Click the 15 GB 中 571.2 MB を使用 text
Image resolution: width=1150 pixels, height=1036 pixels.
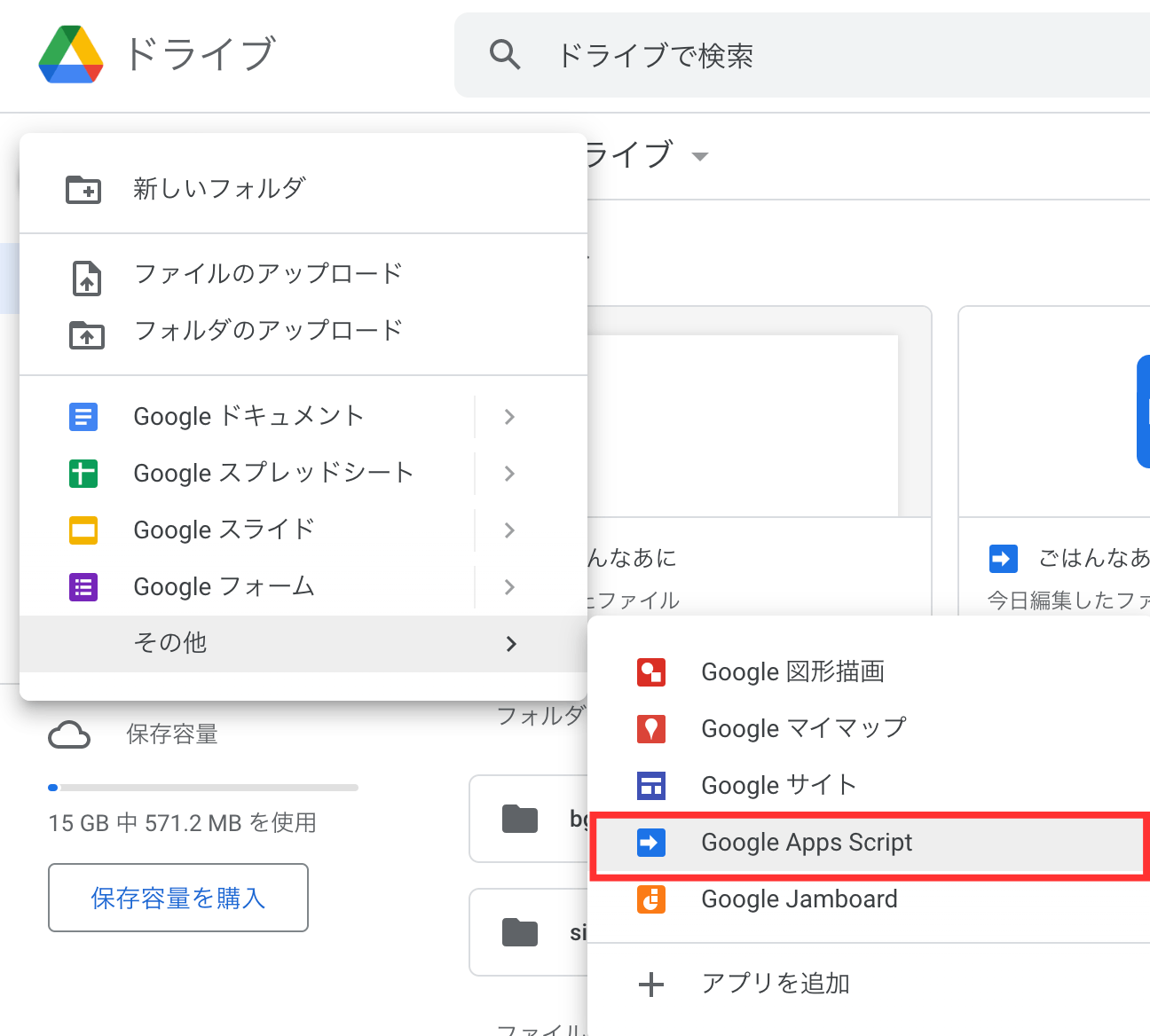click(x=183, y=823)
